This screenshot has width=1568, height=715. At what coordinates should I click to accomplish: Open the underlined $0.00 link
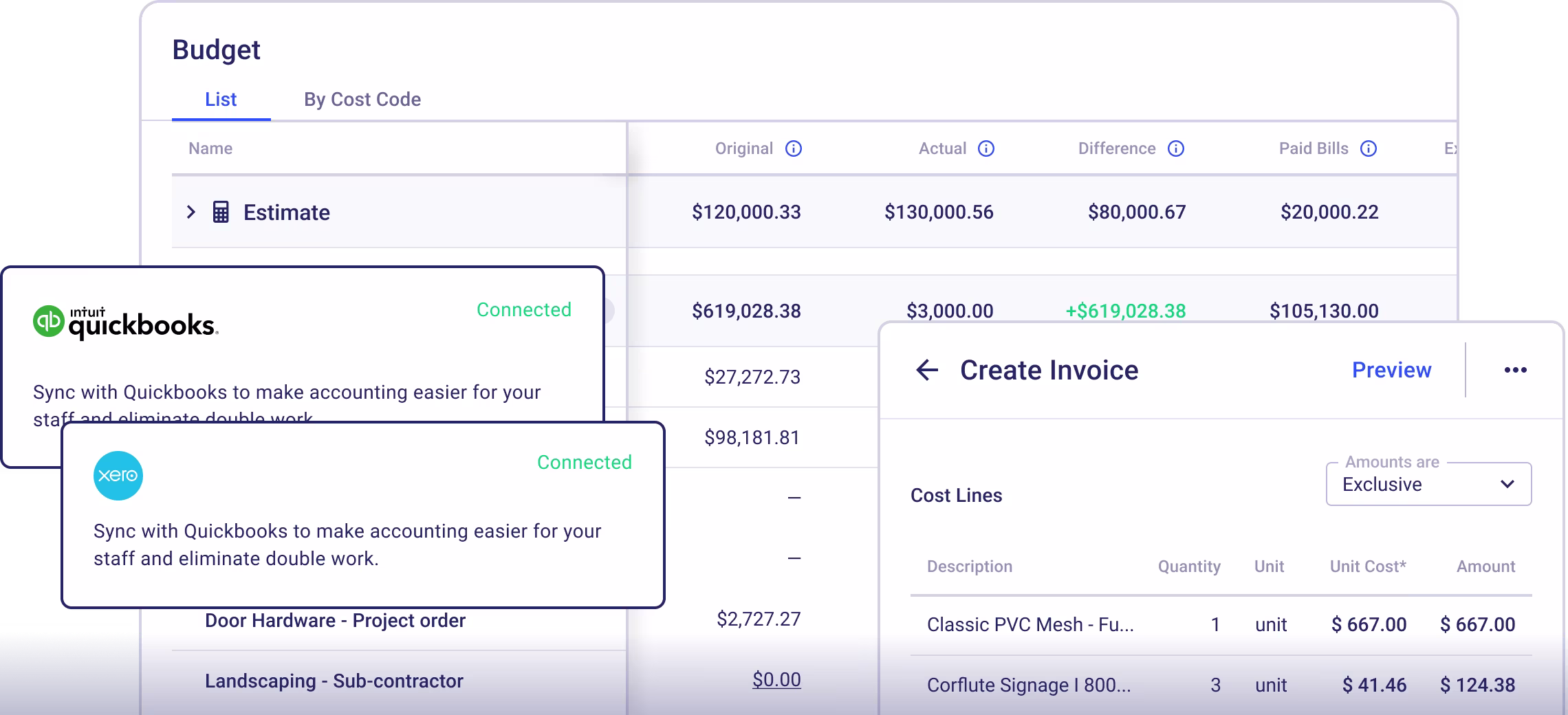pyautogui.click(x=776, y=680)
